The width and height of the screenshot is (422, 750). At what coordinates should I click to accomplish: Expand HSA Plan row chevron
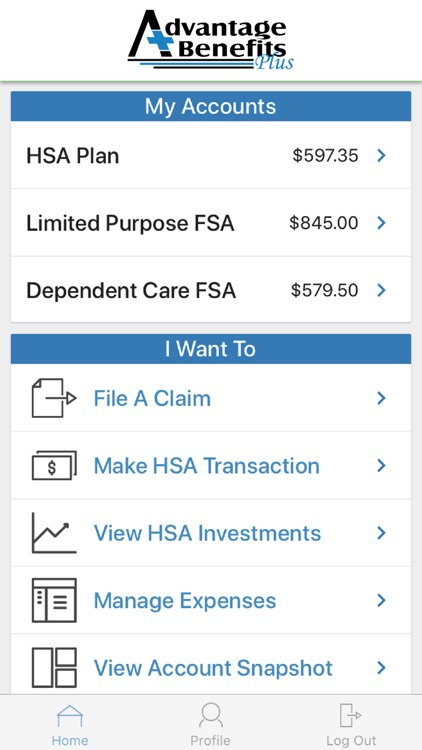[x=381, y=155]
